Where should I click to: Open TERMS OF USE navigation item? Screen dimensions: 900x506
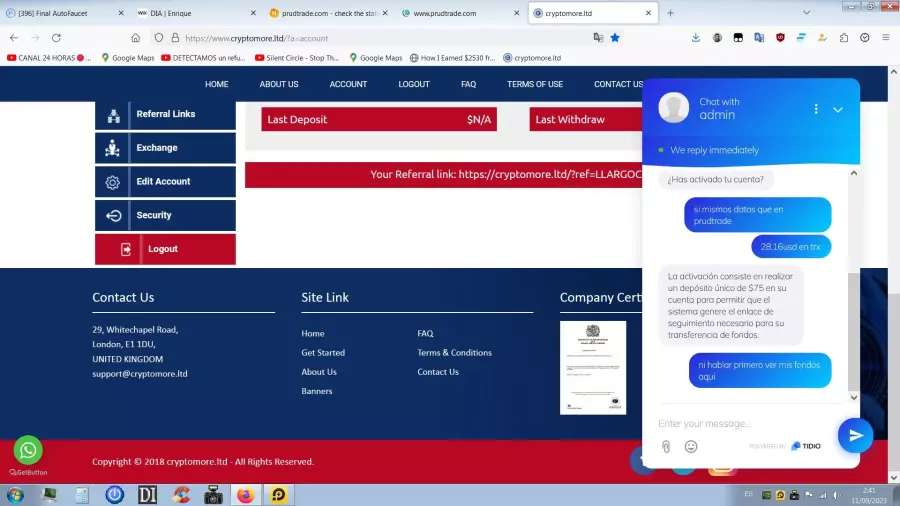coord(534,84)
